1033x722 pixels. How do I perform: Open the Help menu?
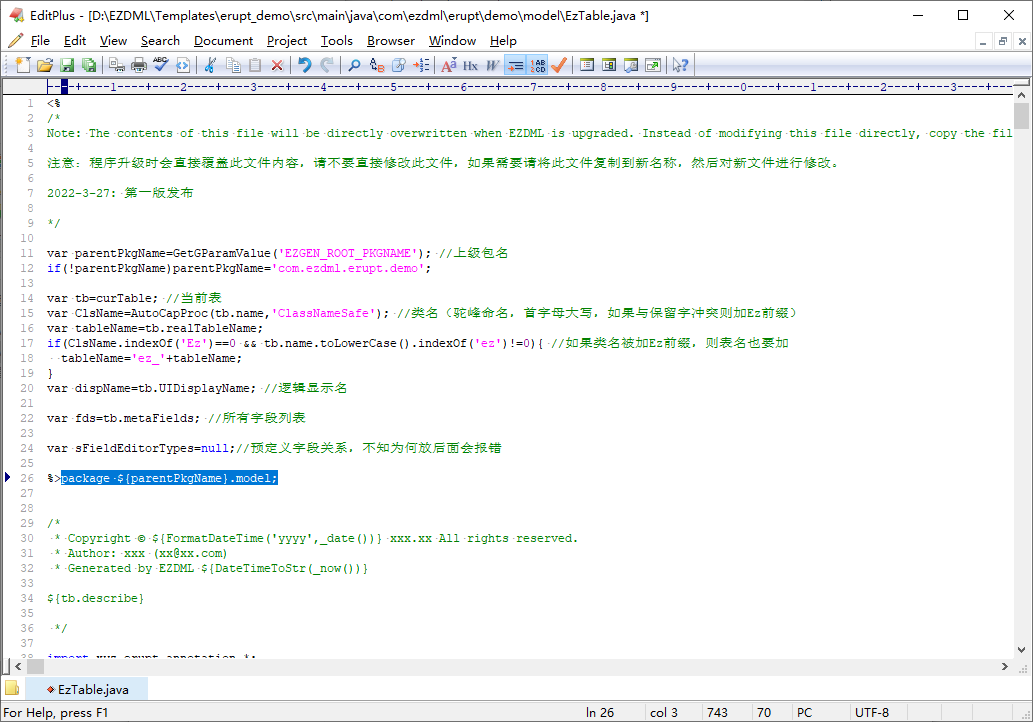point(503,41)
